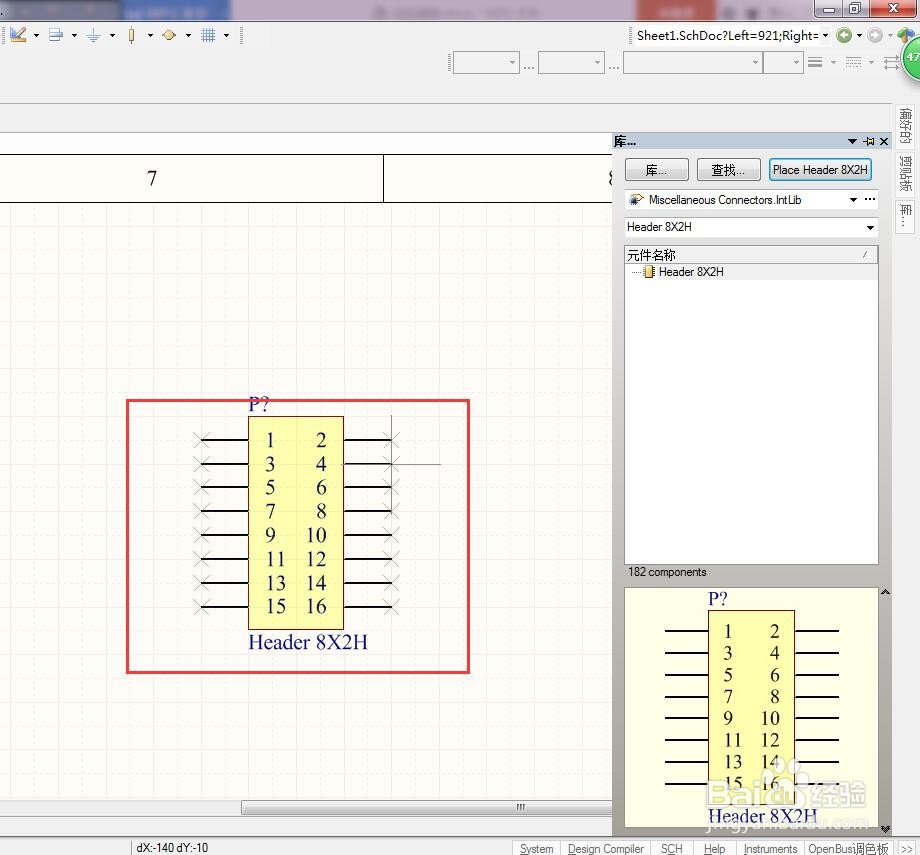Click the Design Compiler status bar button
The image size is (920, 855).
click(606, 849)
